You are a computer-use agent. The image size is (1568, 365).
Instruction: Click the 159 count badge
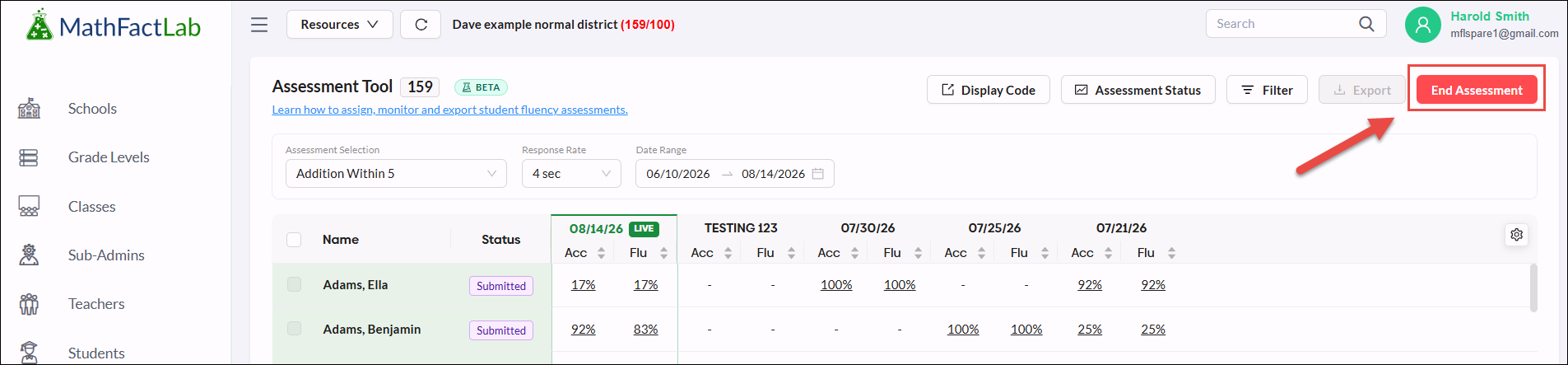click(x=420, y=87)
